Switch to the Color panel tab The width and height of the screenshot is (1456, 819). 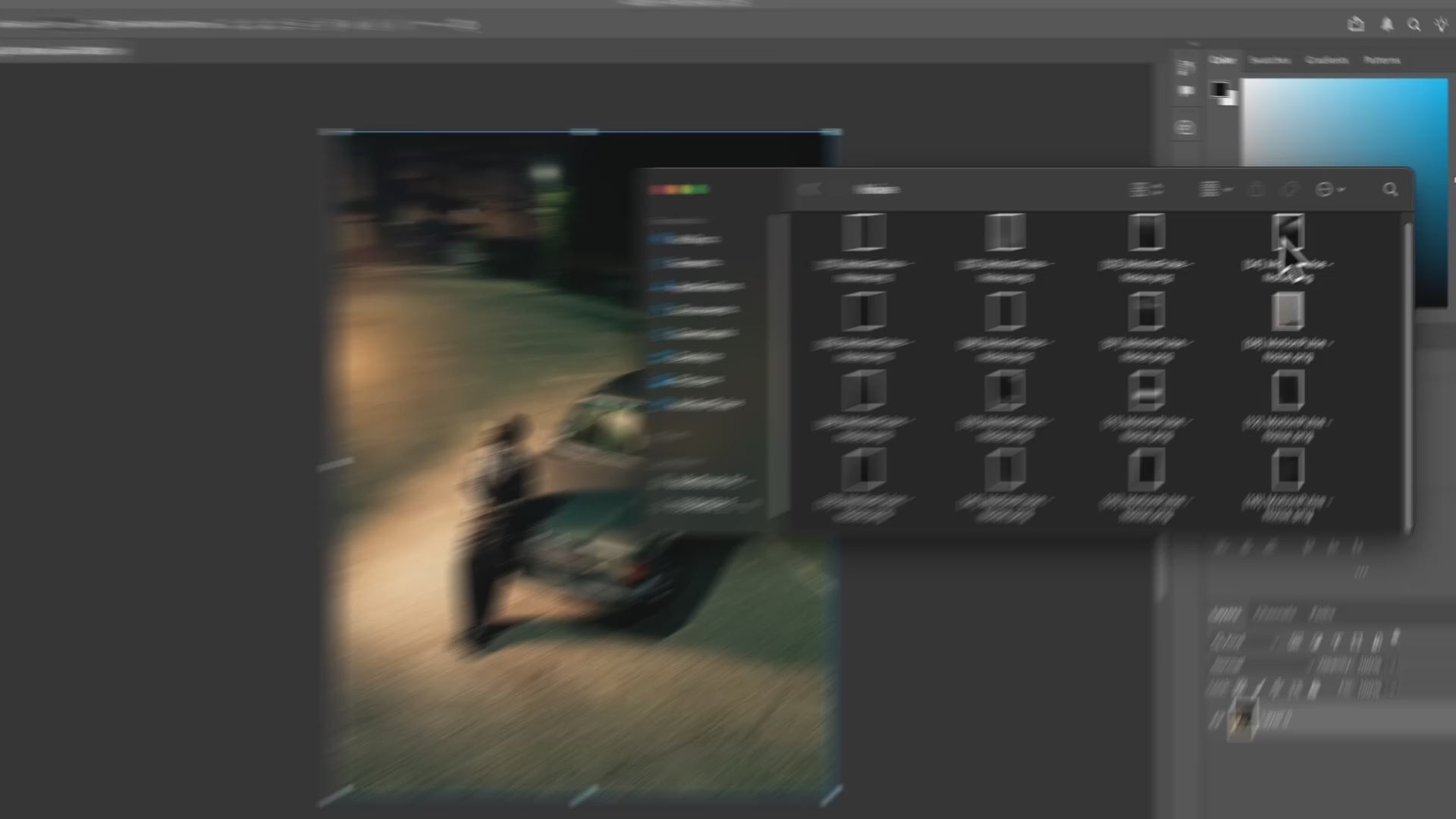[x=1222, y=60]
